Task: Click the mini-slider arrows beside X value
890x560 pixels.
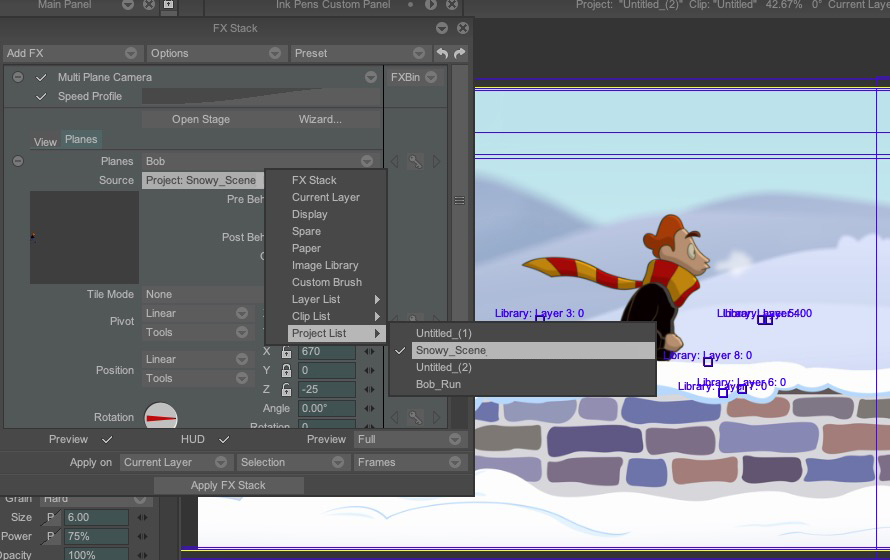Action: [x=370, y=352]
